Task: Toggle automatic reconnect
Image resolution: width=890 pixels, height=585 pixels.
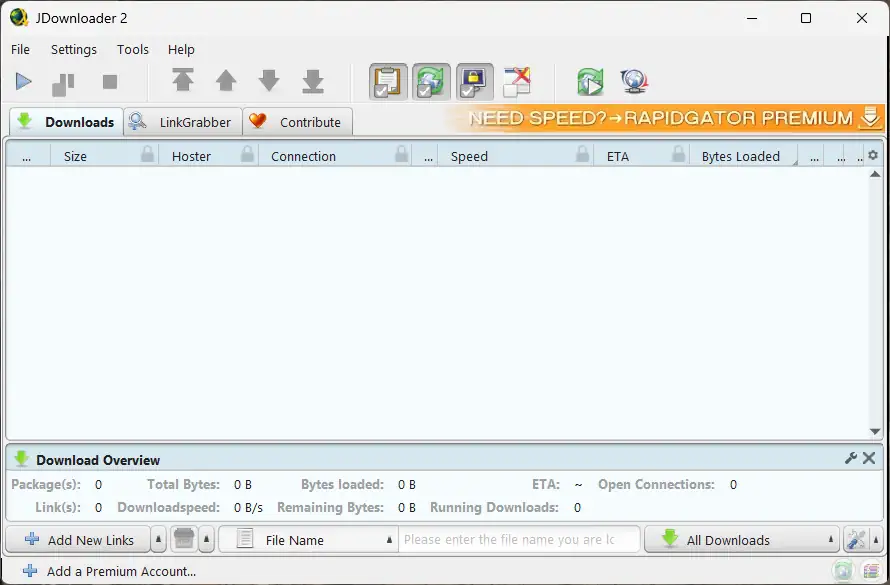Action: click(431, 82)
